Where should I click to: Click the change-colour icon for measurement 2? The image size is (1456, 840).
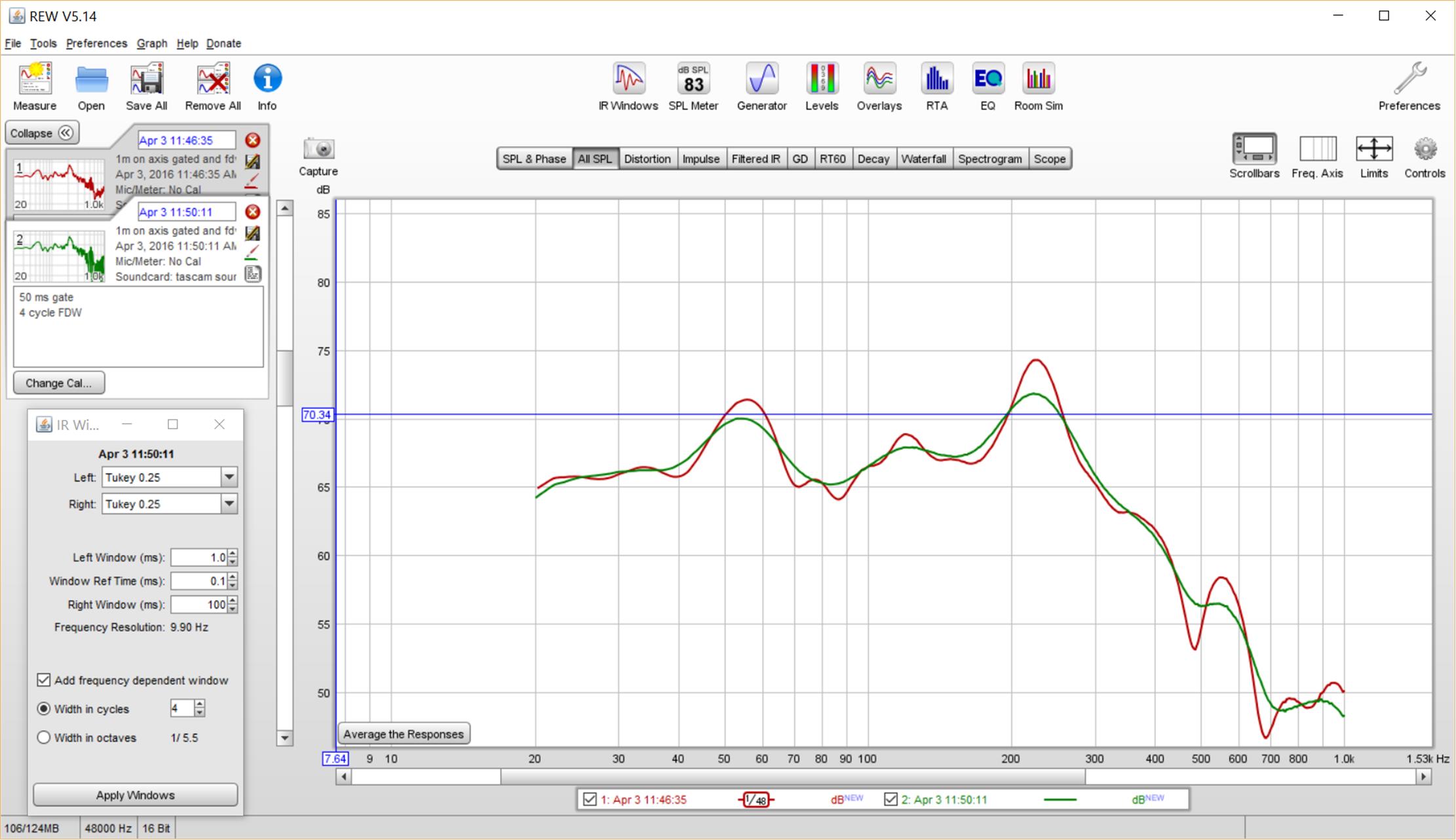252,252
